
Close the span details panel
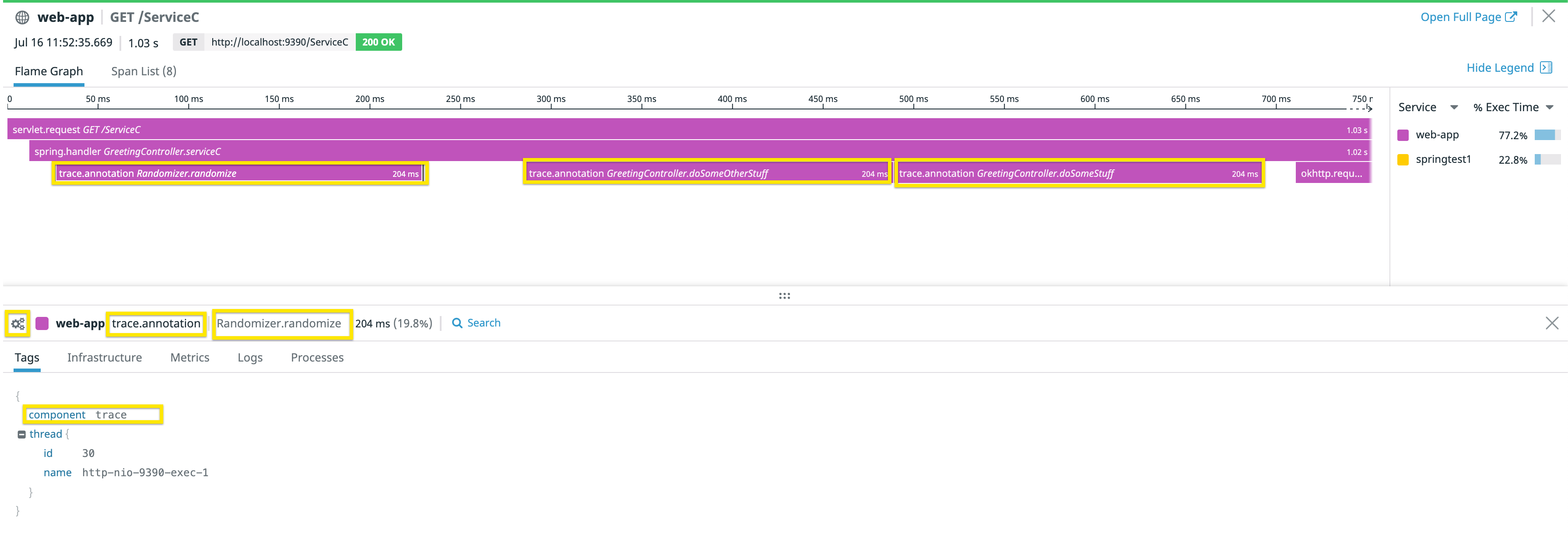(x=1553, y=323)
